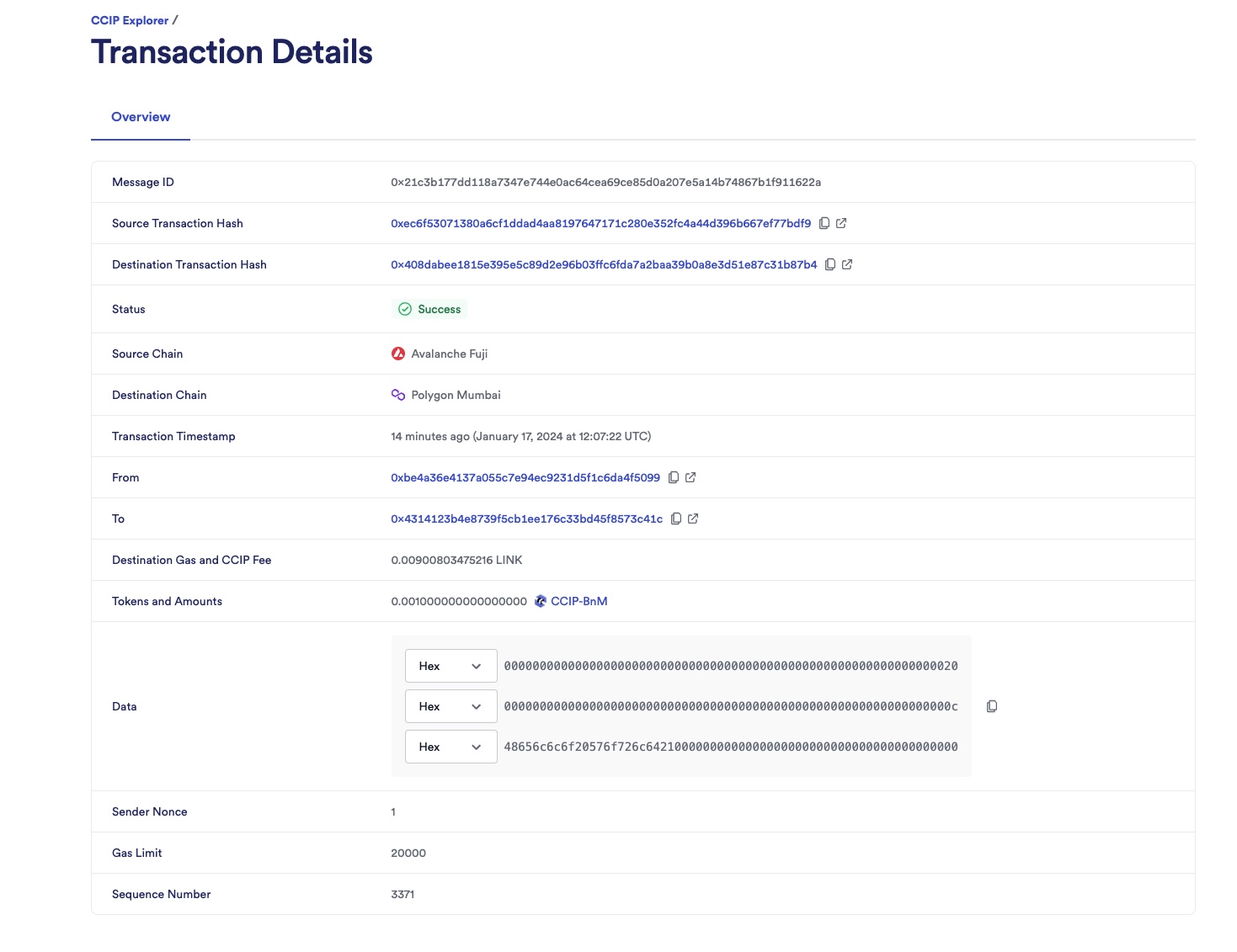The width and height of the screenshot is (1237, 952).
Task: Click the Sequence Number value 3371
Action: click(x=403, y=894)
